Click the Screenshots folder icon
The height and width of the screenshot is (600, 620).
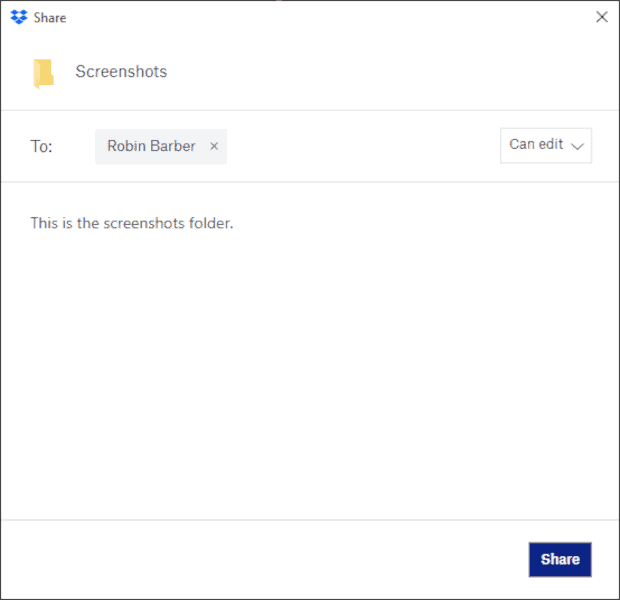43,74
